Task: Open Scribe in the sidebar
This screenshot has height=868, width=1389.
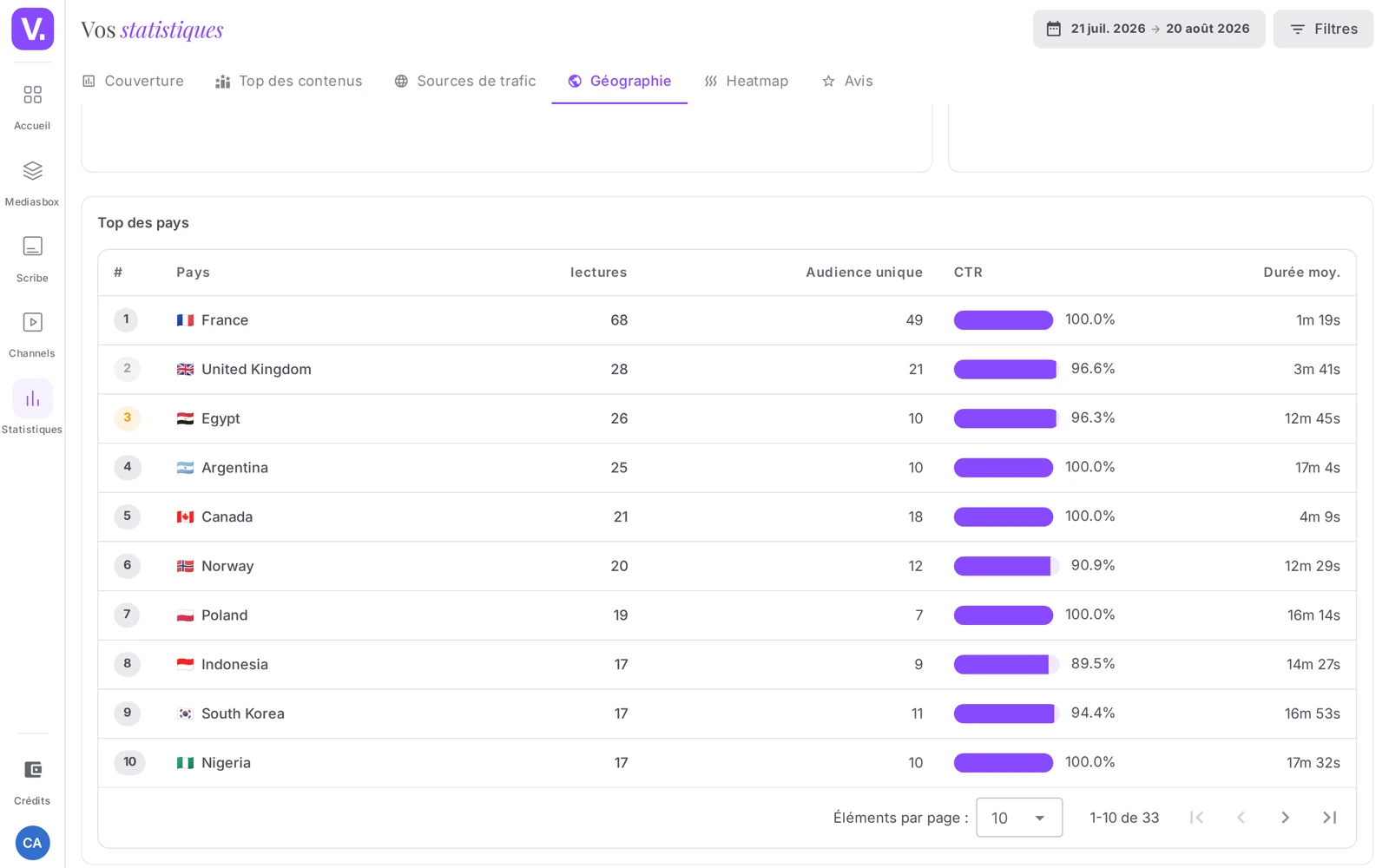Action: (32, 259)
